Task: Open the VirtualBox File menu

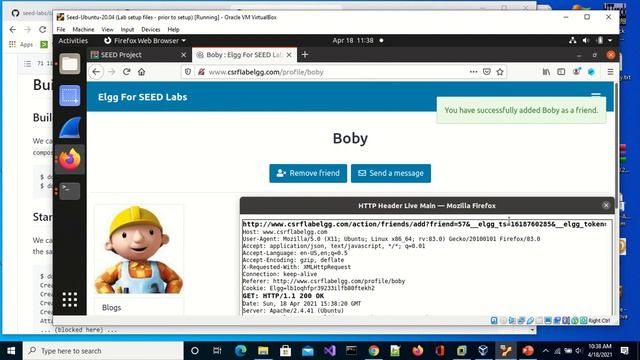Action: click(61, 29)
